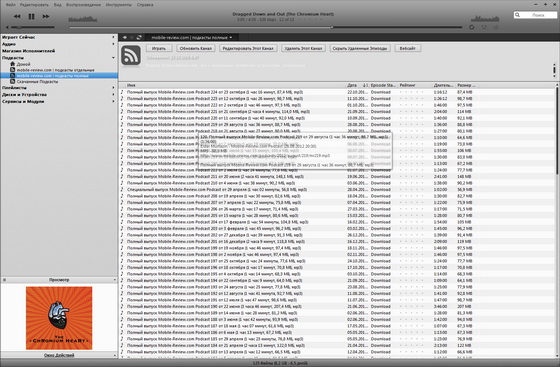The height and width of the screenshot is (367, 560).
Task: Open the Воспроизведение menu
Action: coord(84,5)
